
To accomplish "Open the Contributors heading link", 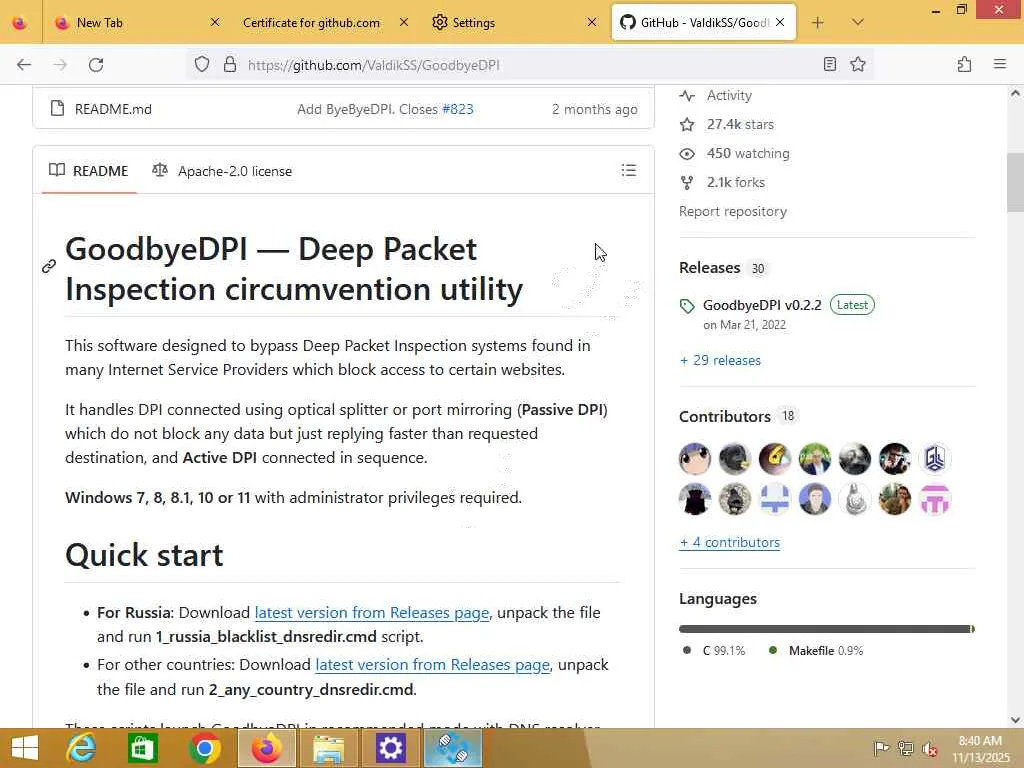I will point(725,417).
